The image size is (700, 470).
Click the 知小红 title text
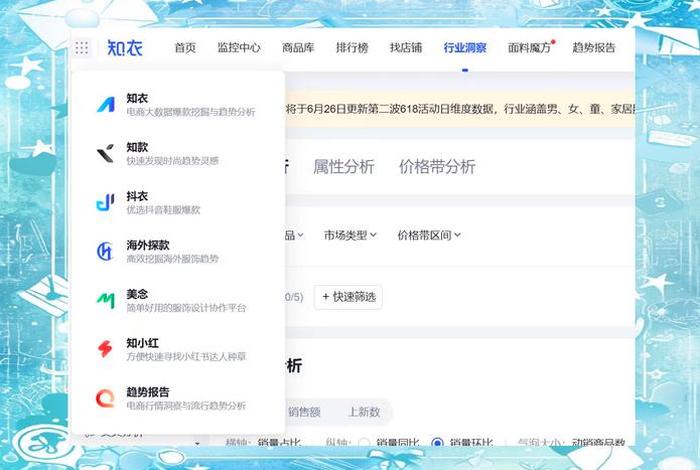tap(142, 343)
